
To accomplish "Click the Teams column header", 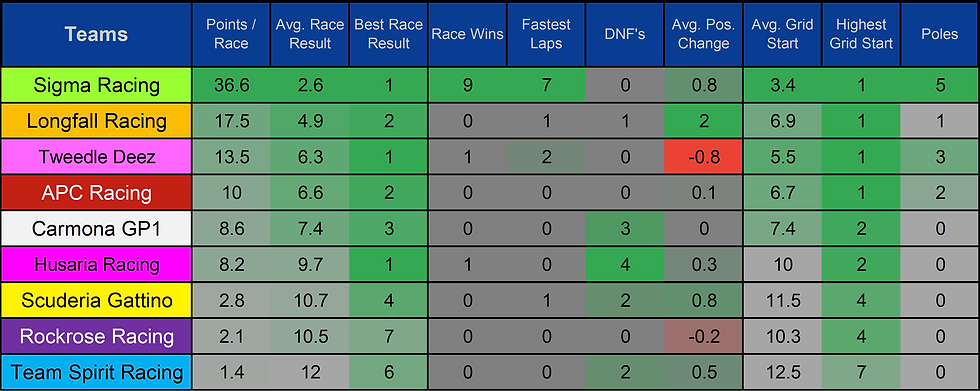I will click(x=96, y=34).
